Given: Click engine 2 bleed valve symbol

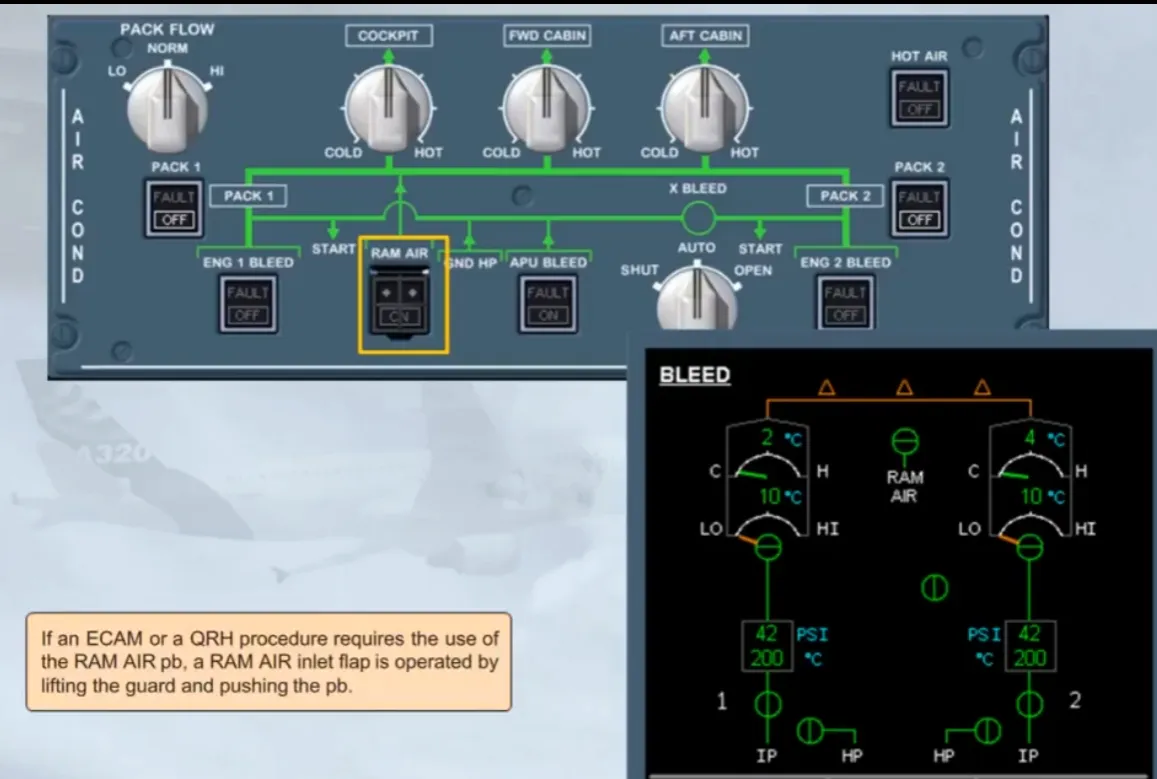Looking at the screenshot, I should pos(1030,704).
